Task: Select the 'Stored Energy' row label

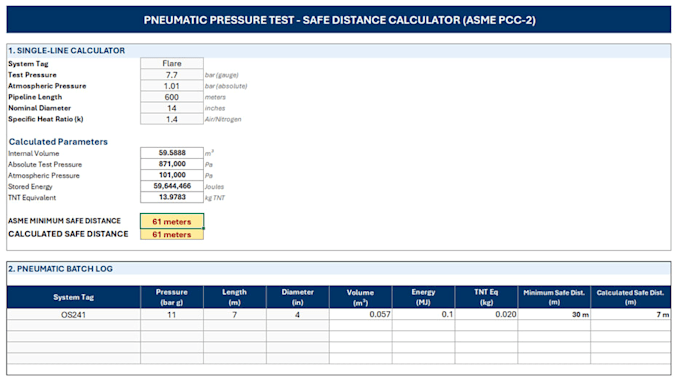Action: click(30, 187)
